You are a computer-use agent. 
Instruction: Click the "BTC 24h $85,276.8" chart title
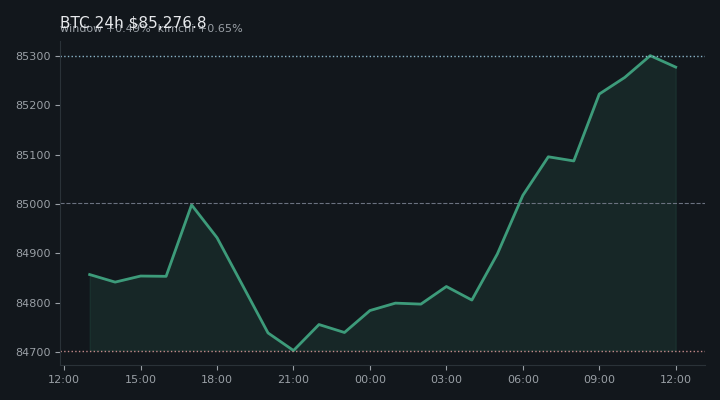pos(133,22)
